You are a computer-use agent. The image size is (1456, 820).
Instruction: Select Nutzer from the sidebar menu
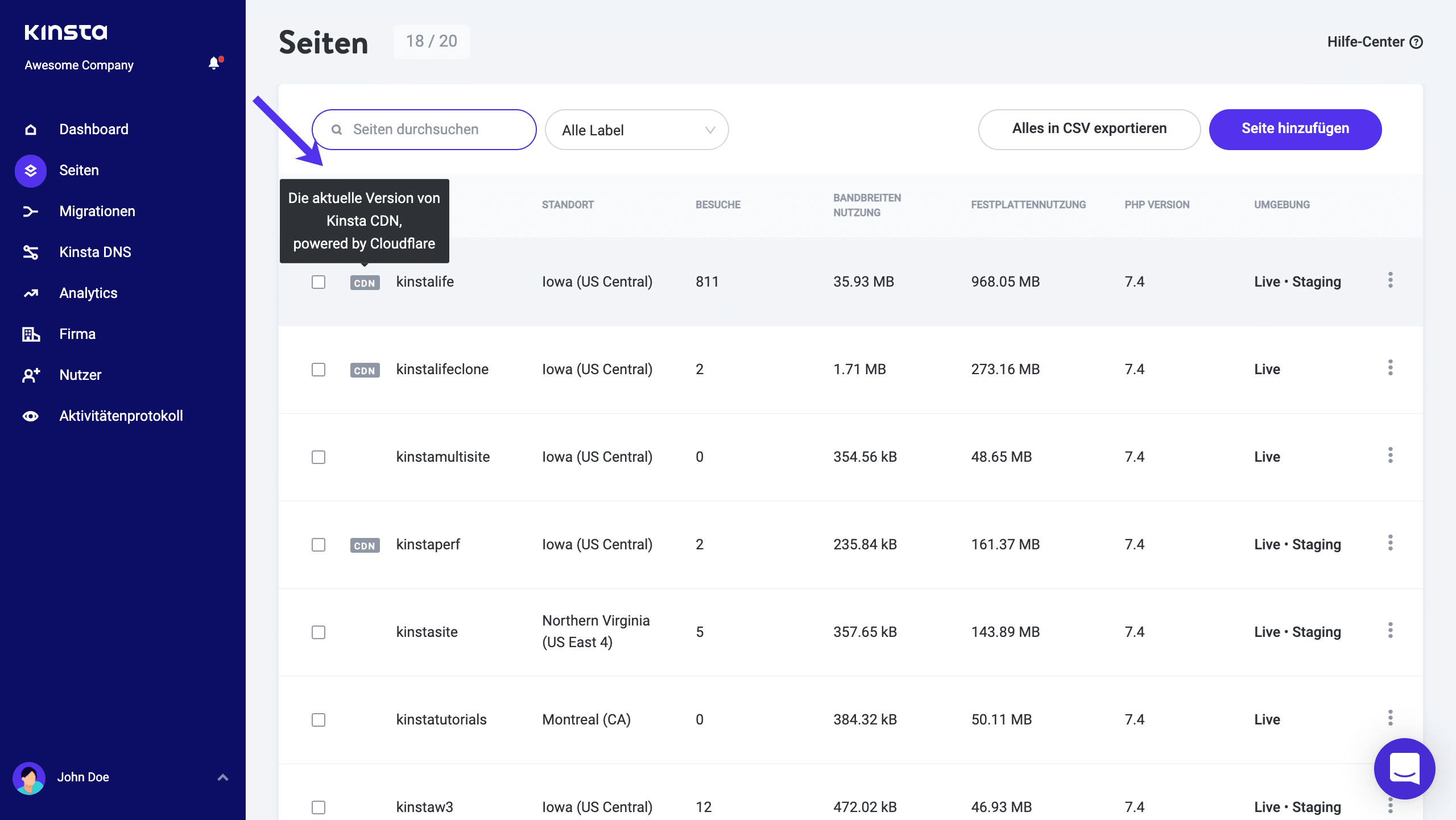click(79, 375)
